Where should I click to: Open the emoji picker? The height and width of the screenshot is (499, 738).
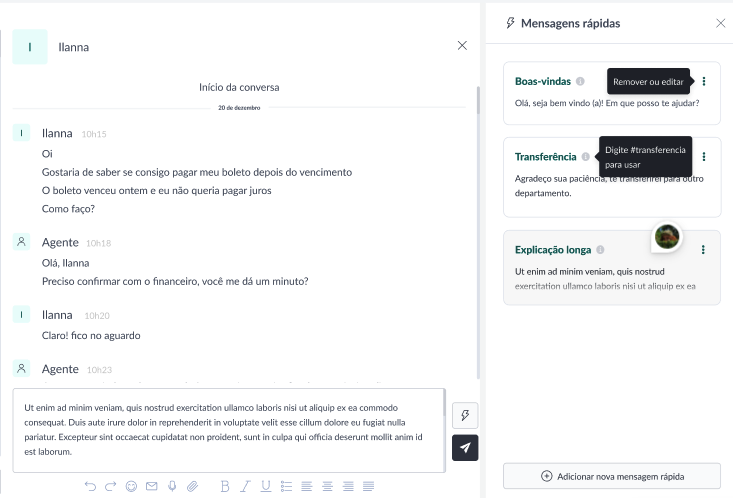point(131,487)
